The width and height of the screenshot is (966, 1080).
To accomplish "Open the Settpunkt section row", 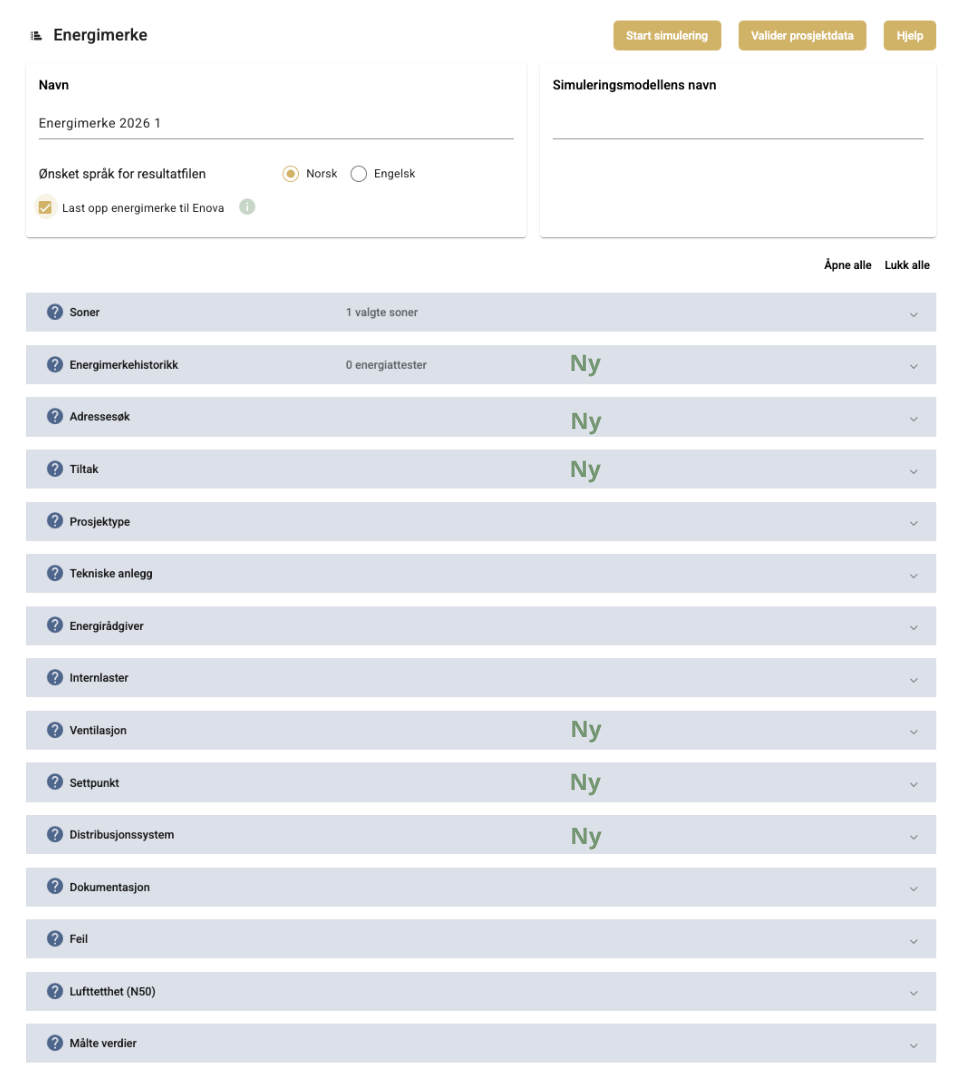I will tap(480, 783).
